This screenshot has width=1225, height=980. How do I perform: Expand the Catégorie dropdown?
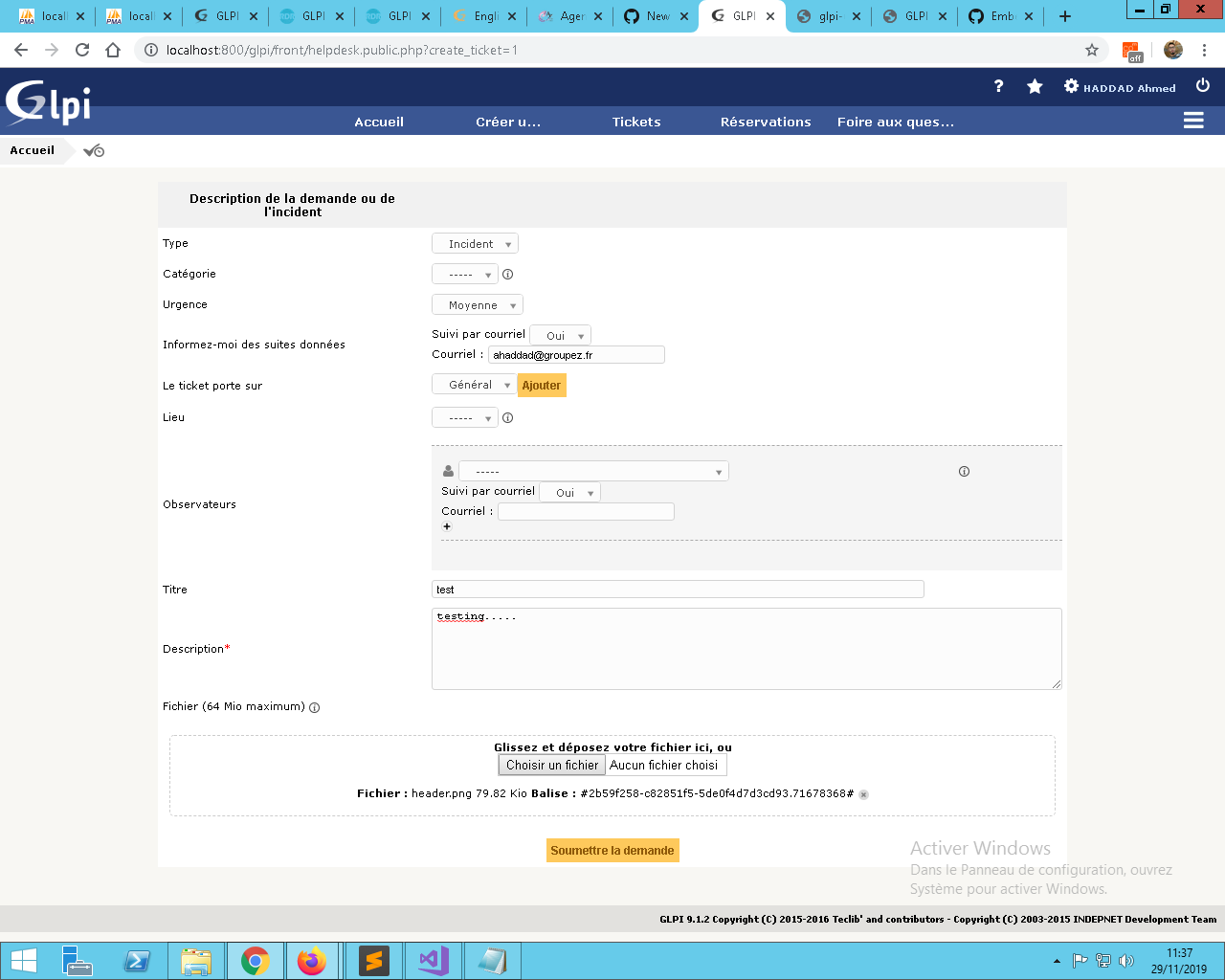point(465,275)
